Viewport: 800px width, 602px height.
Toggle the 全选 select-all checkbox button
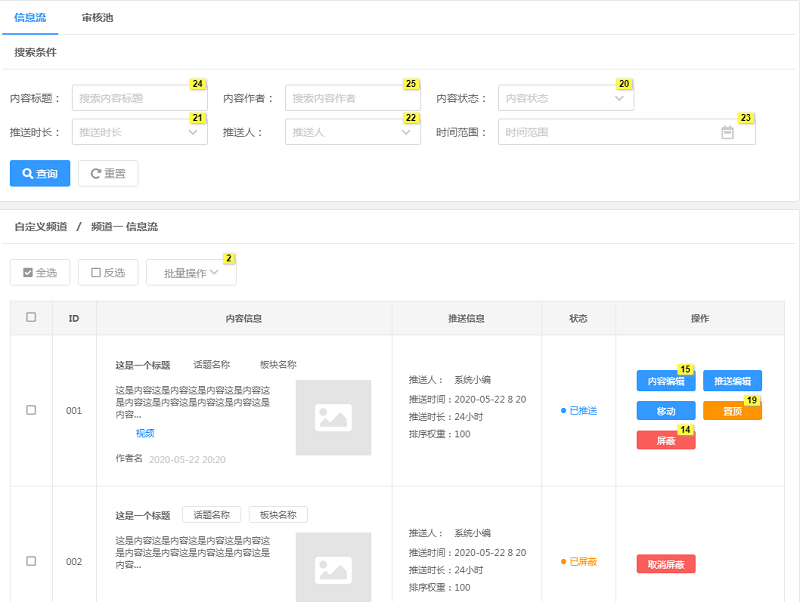[x=40, y=272]
